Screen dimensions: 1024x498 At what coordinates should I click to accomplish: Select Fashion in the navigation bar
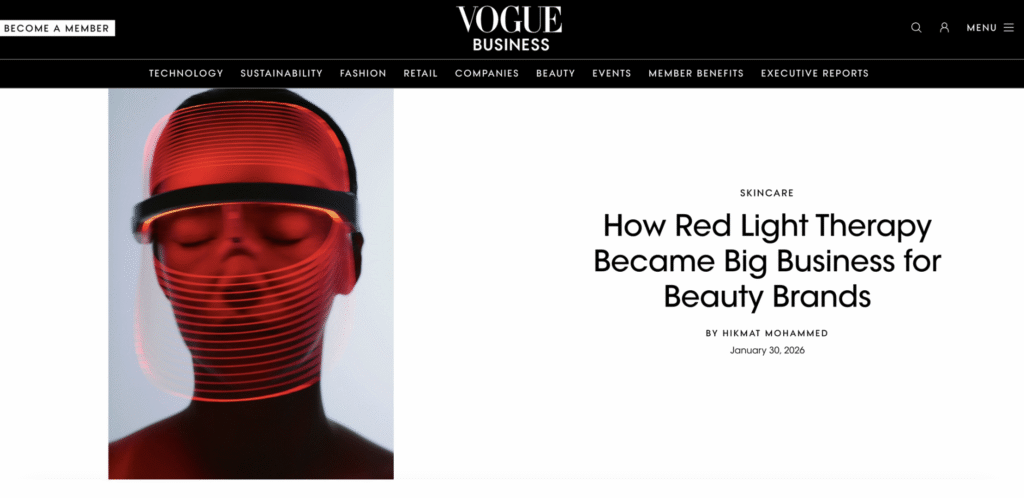363,73
